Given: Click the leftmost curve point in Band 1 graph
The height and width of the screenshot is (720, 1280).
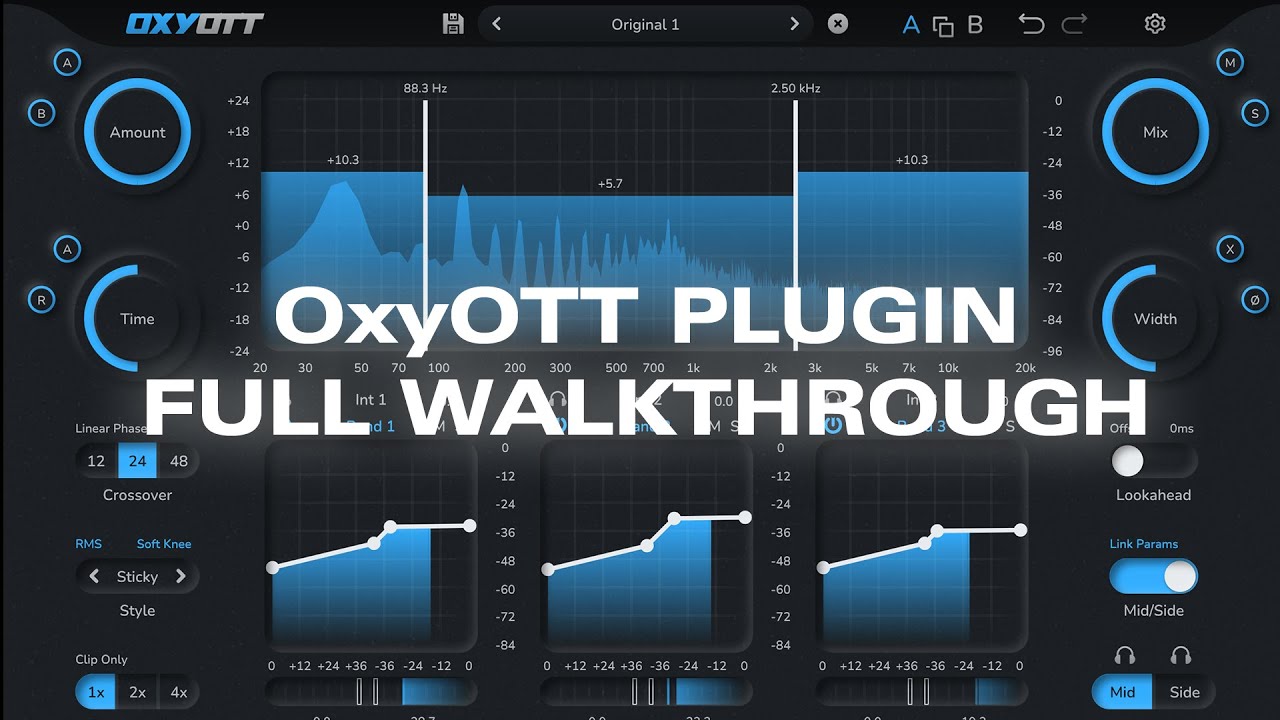Looking at the screenshot, I should pyautogui.click(x=273, y=568).
